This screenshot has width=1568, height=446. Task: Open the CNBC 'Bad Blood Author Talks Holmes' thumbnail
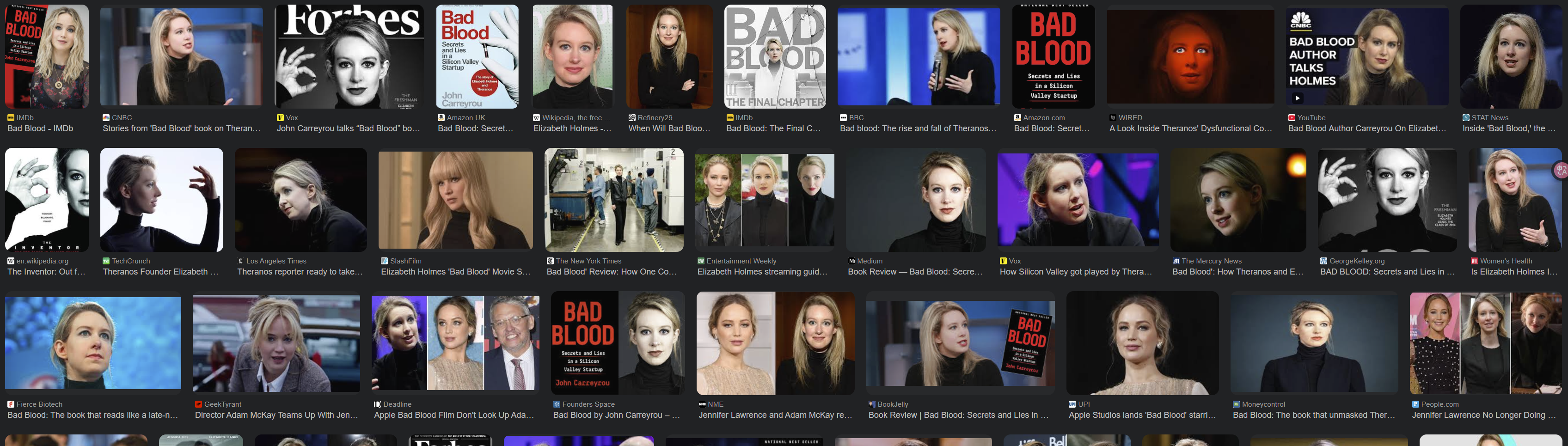1367,56
